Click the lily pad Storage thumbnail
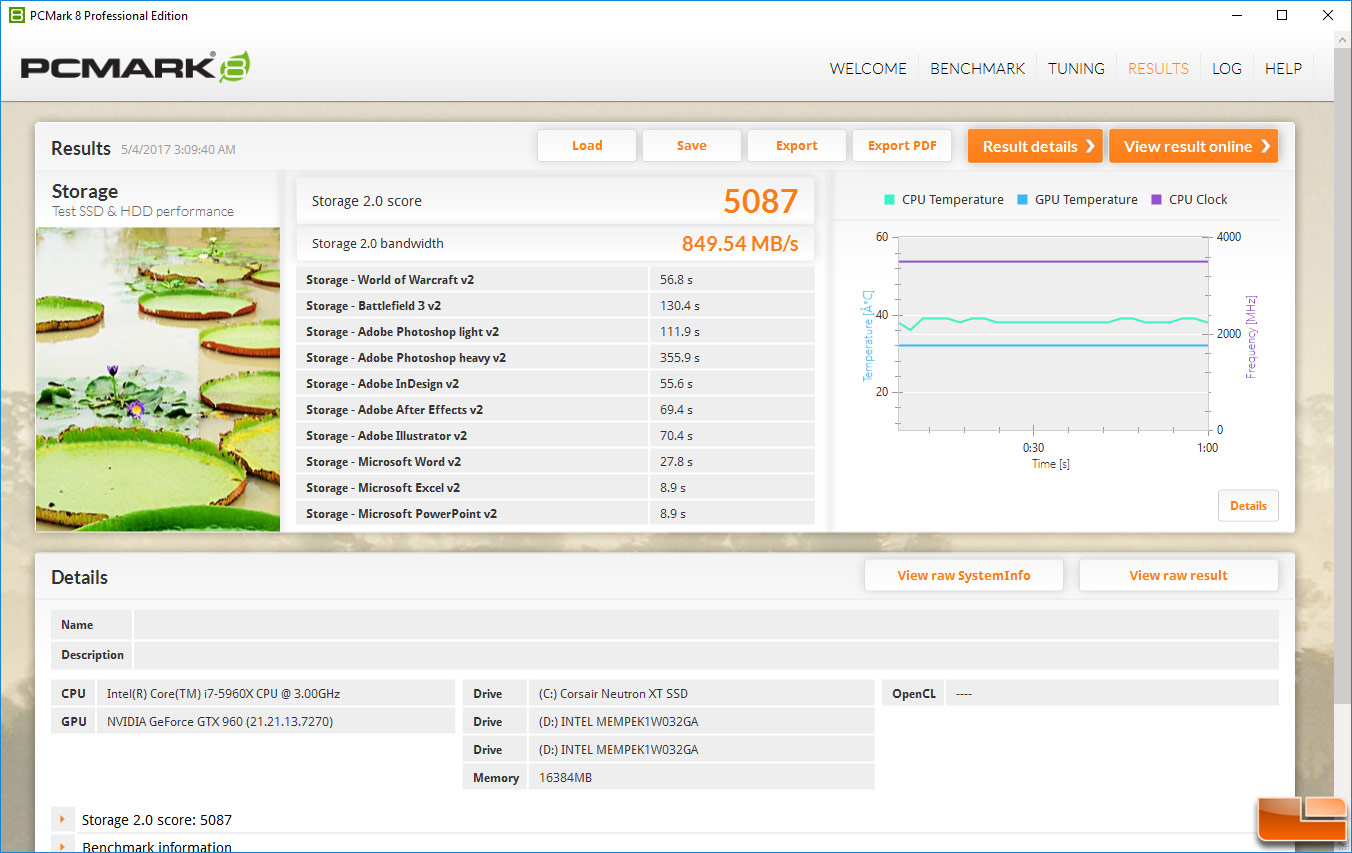 158,379
